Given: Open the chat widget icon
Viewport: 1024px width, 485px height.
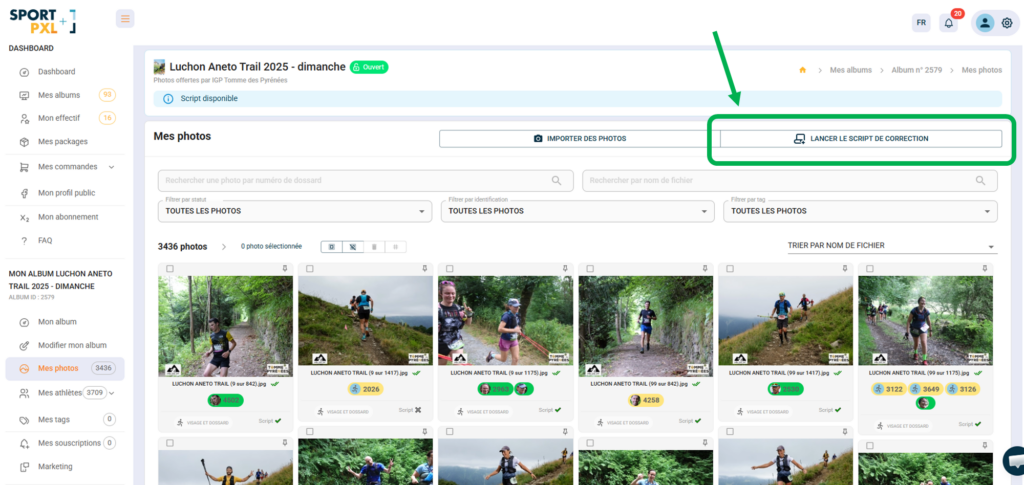Looking at the screenshot, I should [x=1013, y=461].
